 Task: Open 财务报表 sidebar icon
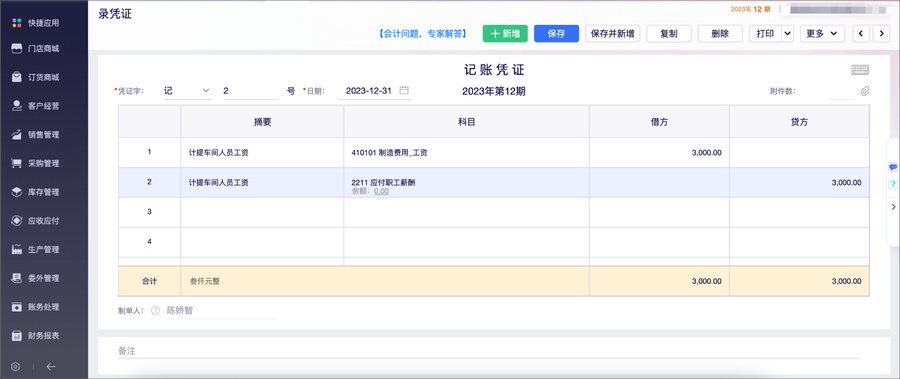pos(17,335)
